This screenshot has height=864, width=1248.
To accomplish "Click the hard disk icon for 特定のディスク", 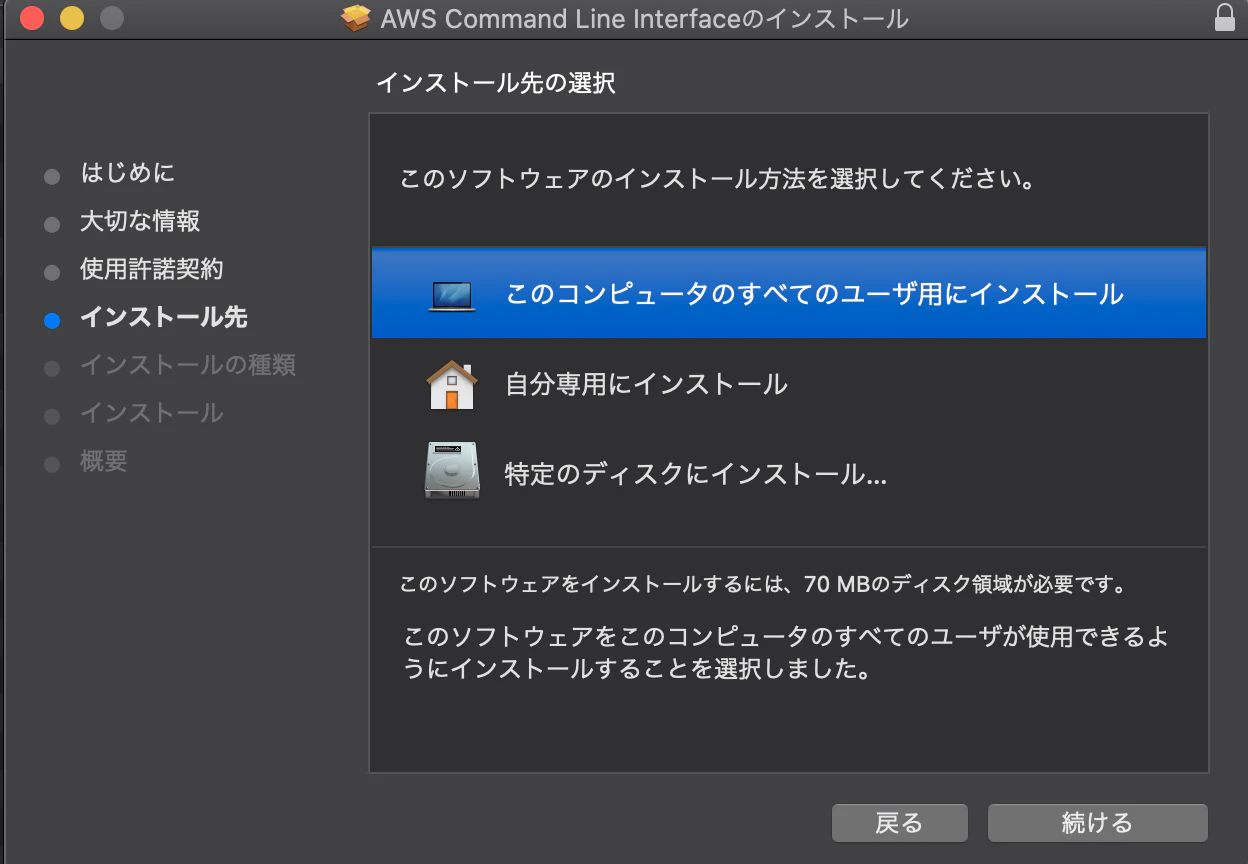I will click(x=452, y=472).
